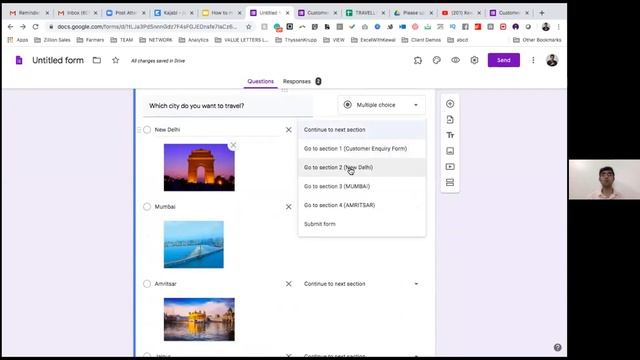This screenshot has width=640, height=360.
Task: Open the Apps bookmark
Action: 18,40
